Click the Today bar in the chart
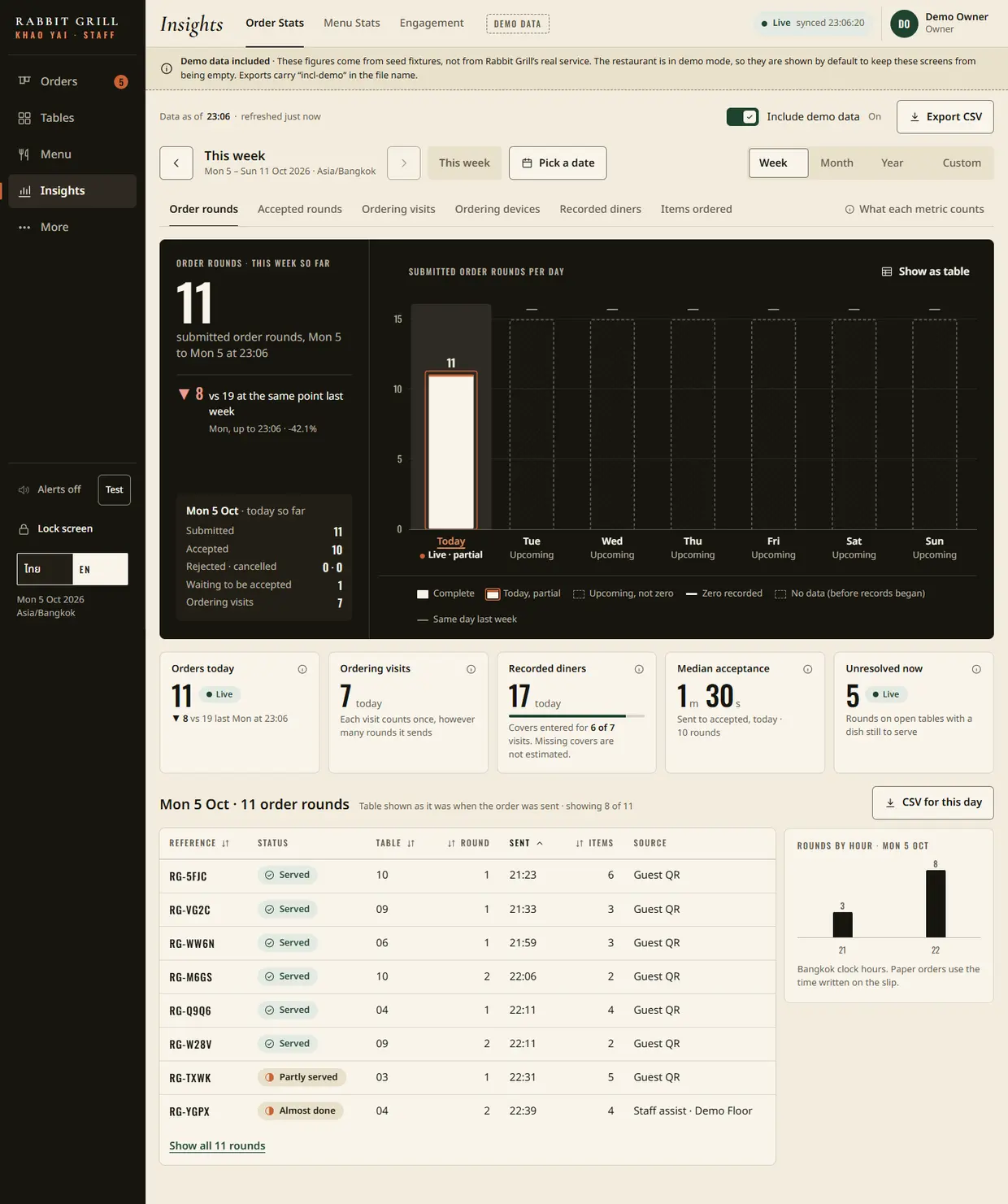Image resolution: width=1008 pixels, height=1204 pixels. pos(451,450)
